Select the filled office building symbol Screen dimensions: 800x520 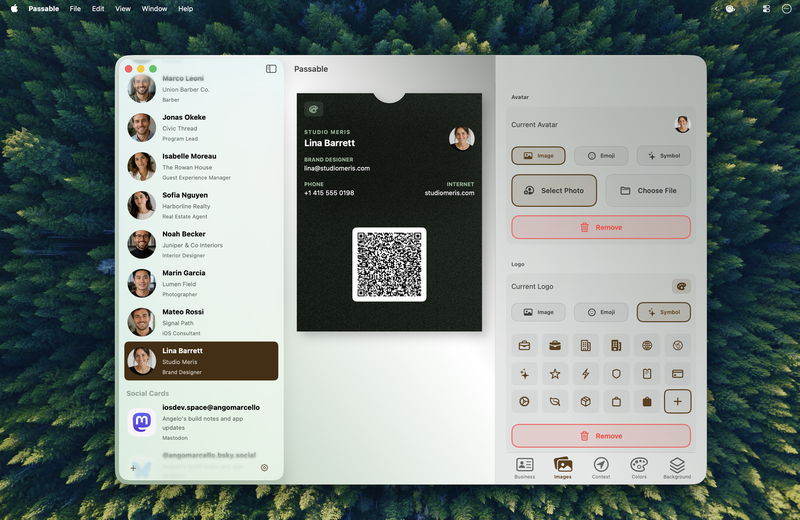(616, 345)
